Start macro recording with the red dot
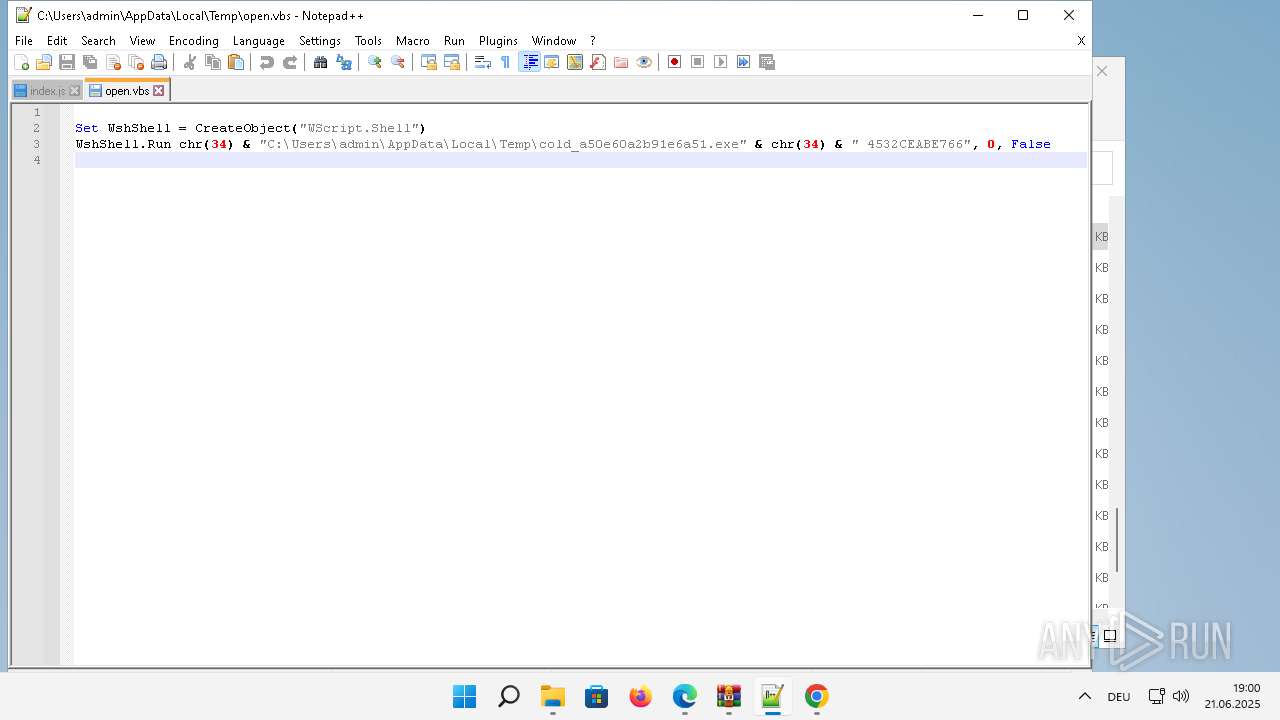 pyautogui.click(x=674, y=62)
